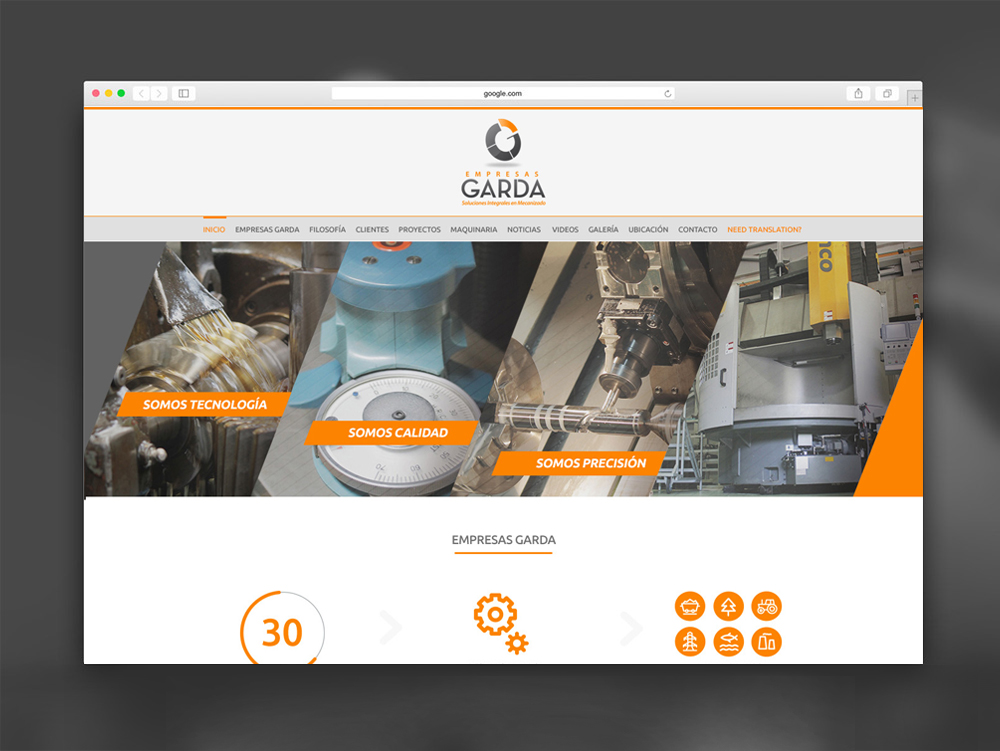Click the SOMOS CALIDAD banner
This screenshot has height=751, width=1000.
(392, 432)
